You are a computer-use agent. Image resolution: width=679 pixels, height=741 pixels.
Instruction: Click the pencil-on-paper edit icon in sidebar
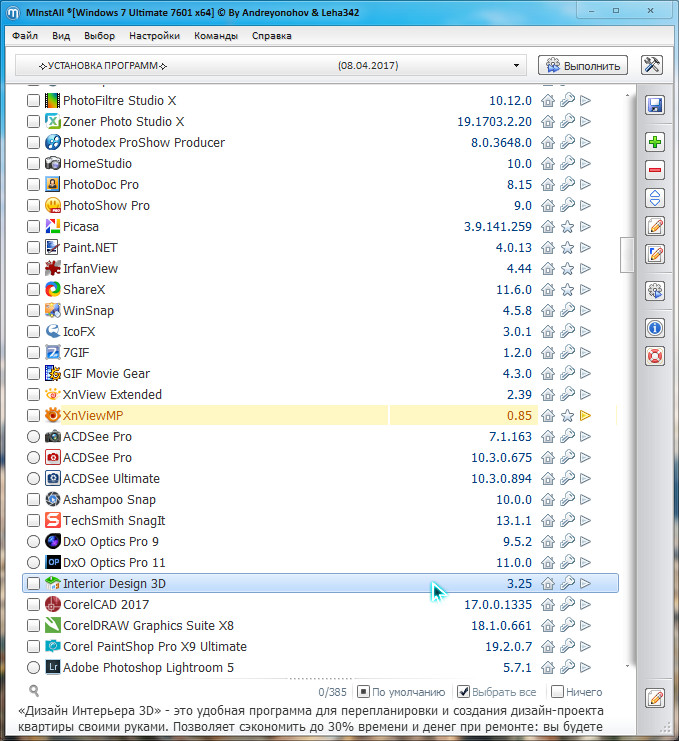click(x=654, y=226)
